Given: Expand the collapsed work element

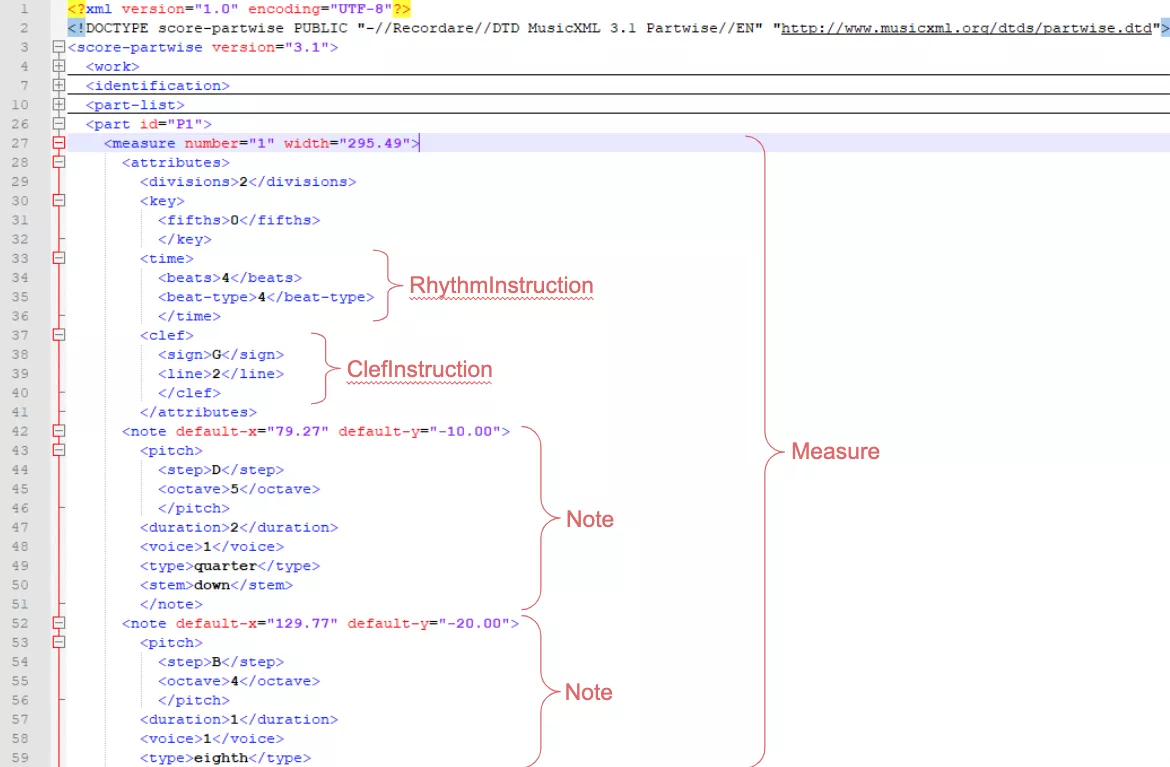Looking at the screenshot, I should tap(58, 66).
